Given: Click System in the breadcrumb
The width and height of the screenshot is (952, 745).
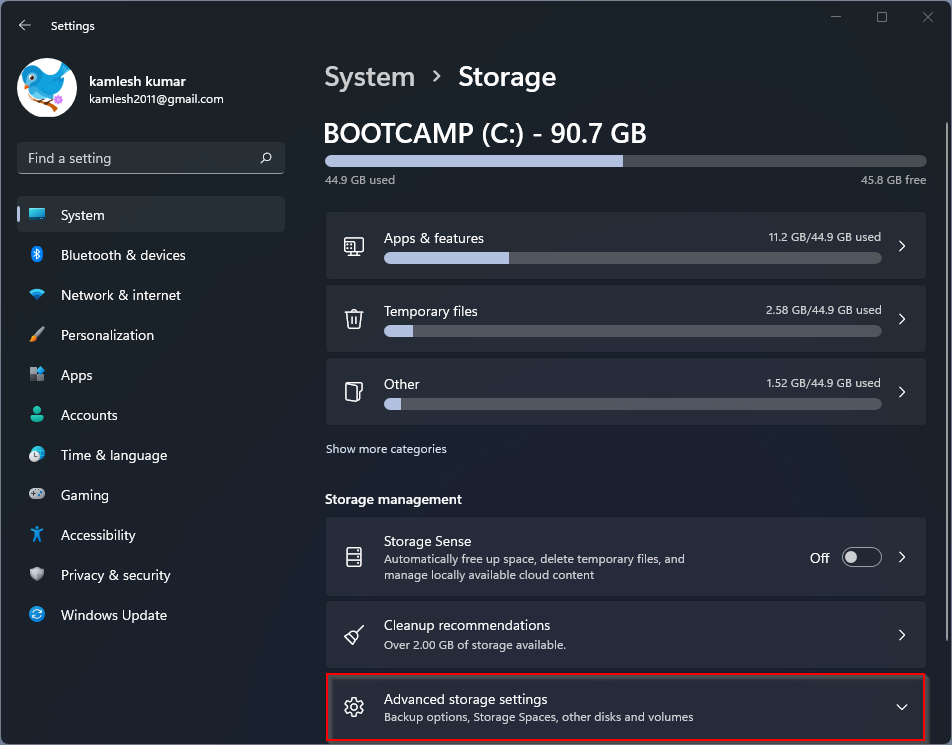Looking at the screenshot, I should click(x=369, y=77).
